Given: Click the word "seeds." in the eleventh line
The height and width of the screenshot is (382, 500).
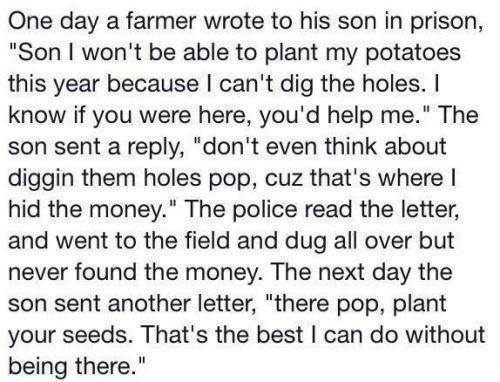Looking at the screenshot, I should (x=97, y=335).
